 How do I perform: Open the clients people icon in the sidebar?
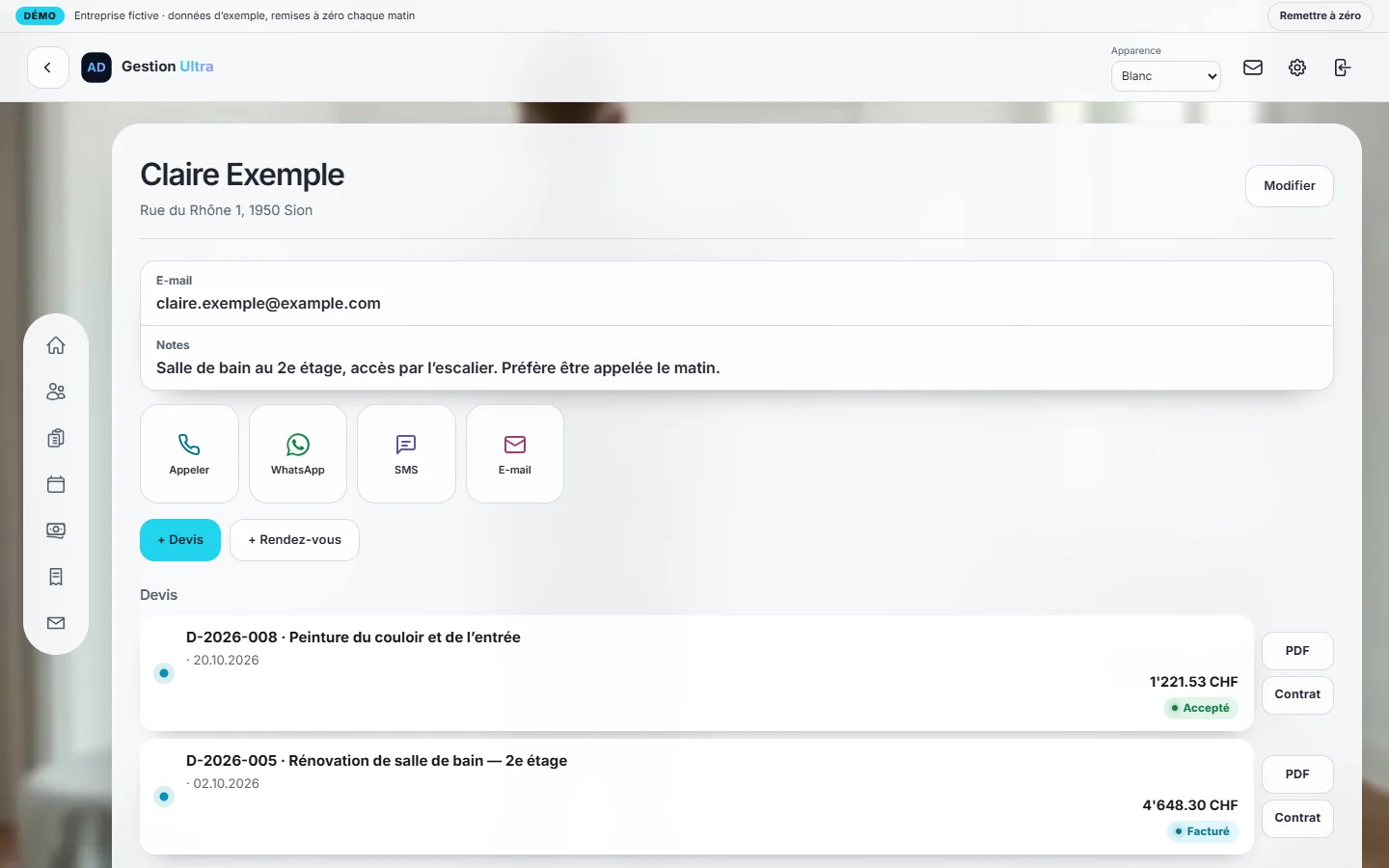[x=56, y=392]
